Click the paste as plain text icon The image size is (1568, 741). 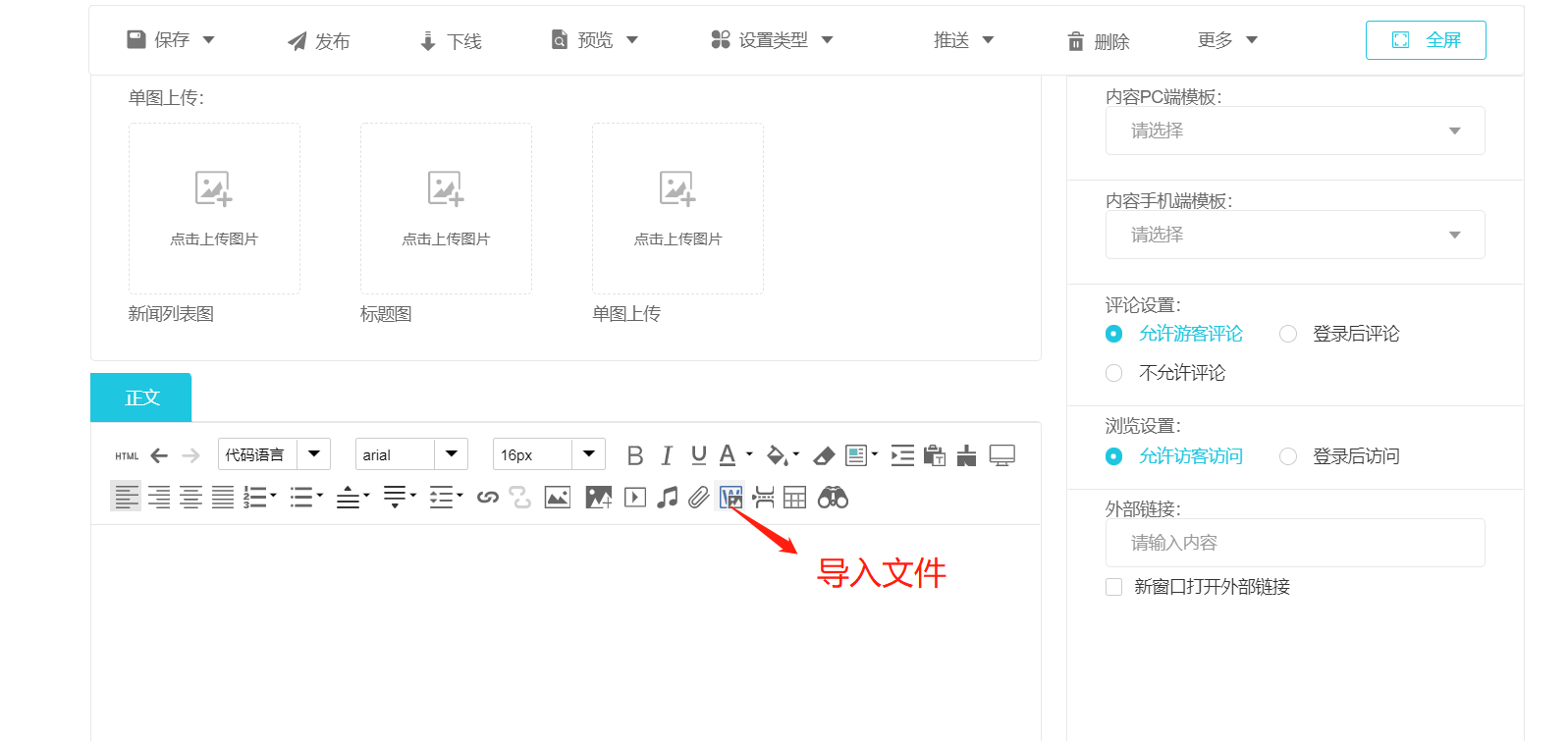click(x=935, y=455)
